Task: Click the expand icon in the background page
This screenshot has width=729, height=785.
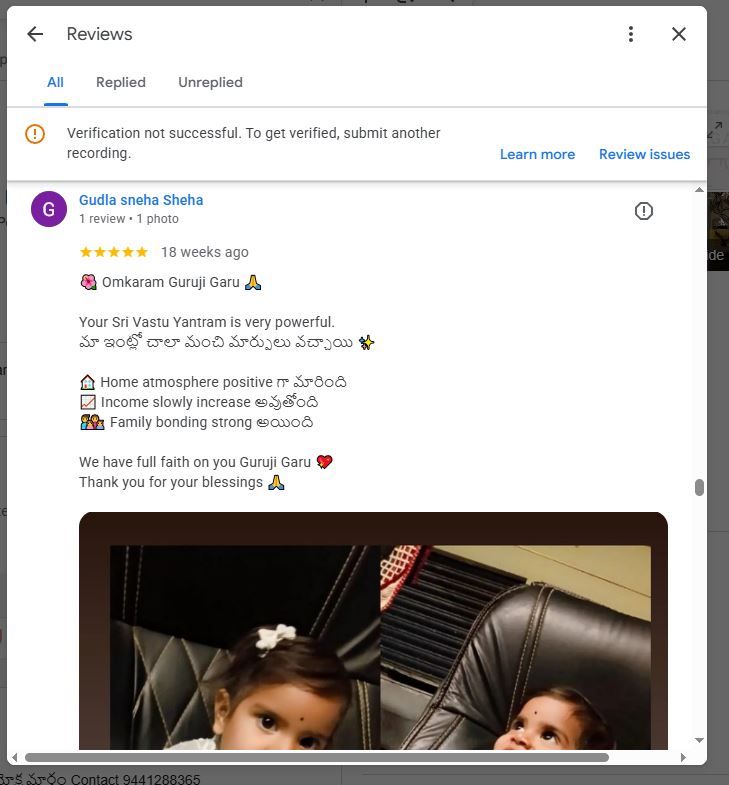Action: [715, 130]
